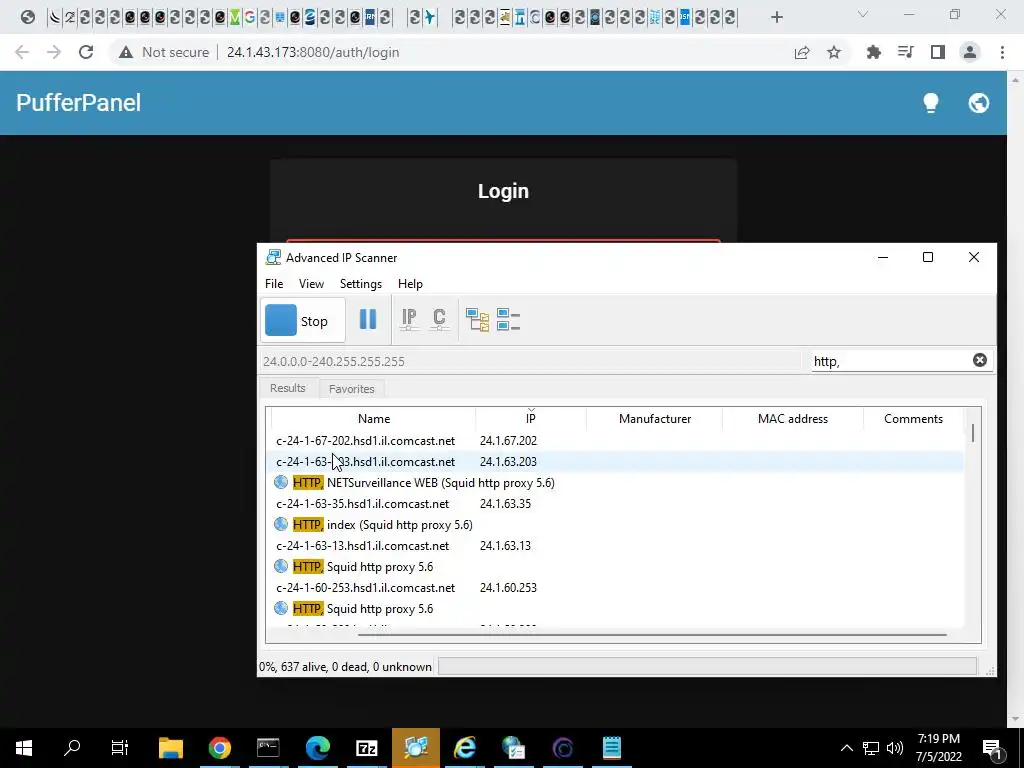Click the class C subnet toolbar icon
Image resolution: width=1024 pixels, height=768 pixels.
click(439, 319)
